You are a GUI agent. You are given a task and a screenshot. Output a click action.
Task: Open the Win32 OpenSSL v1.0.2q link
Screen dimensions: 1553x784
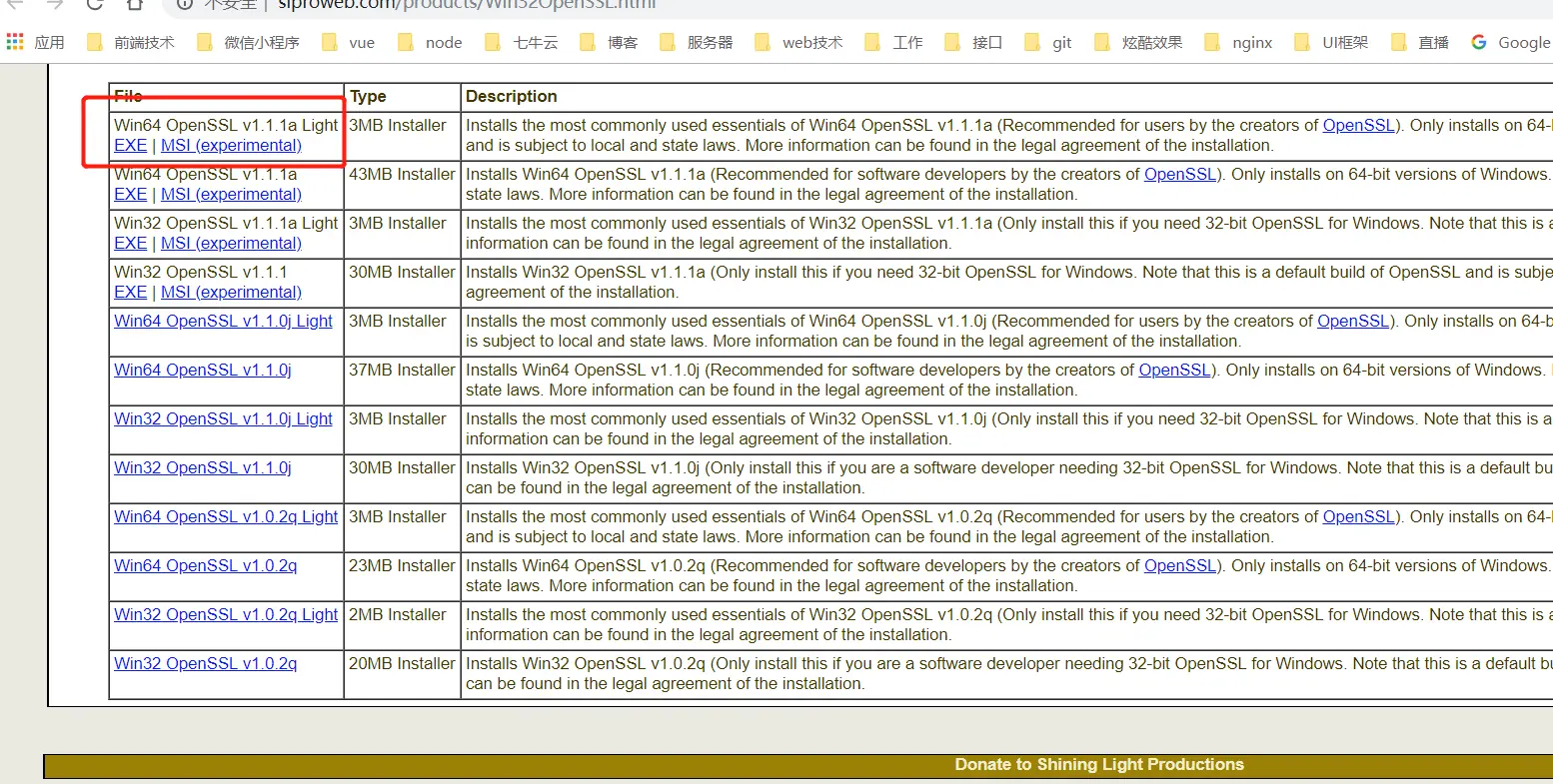pyautogui.click(x=205, y=663)
